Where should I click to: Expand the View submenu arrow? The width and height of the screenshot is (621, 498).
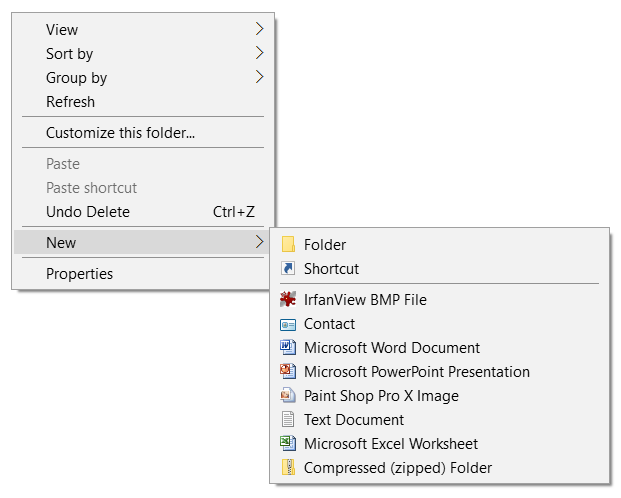coord(259,29)
